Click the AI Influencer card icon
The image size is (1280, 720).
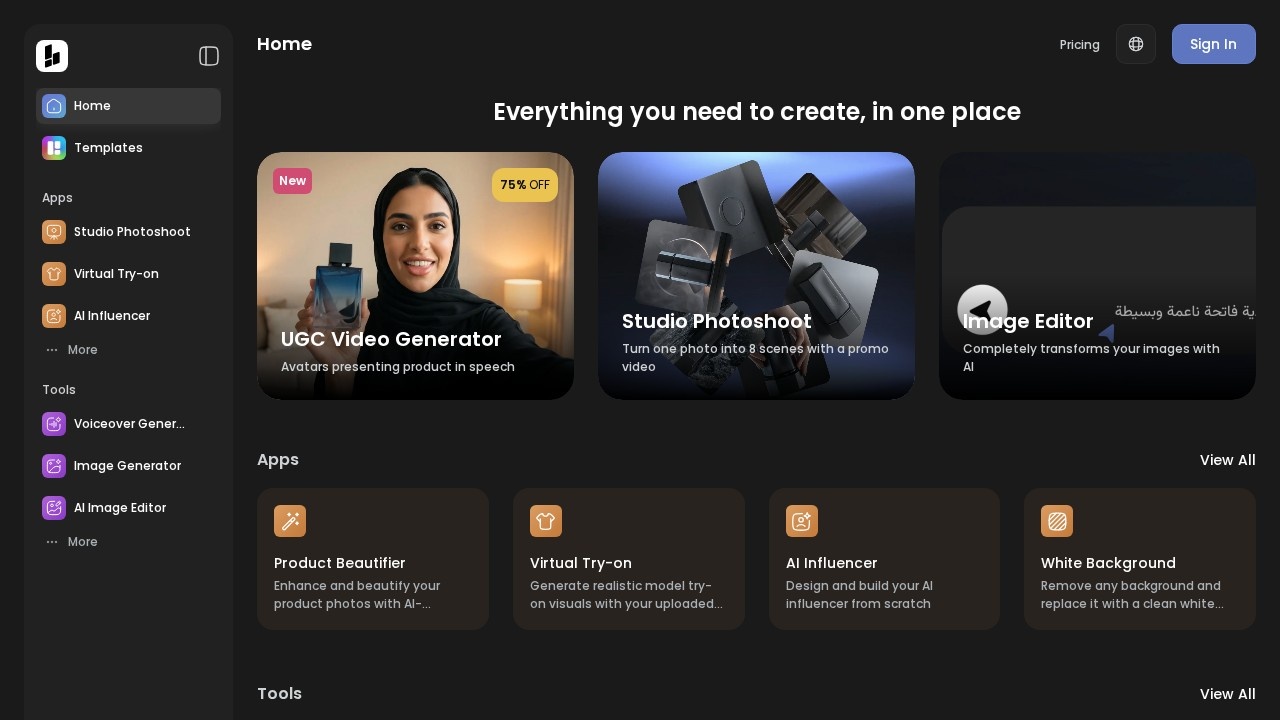(802, 521)
